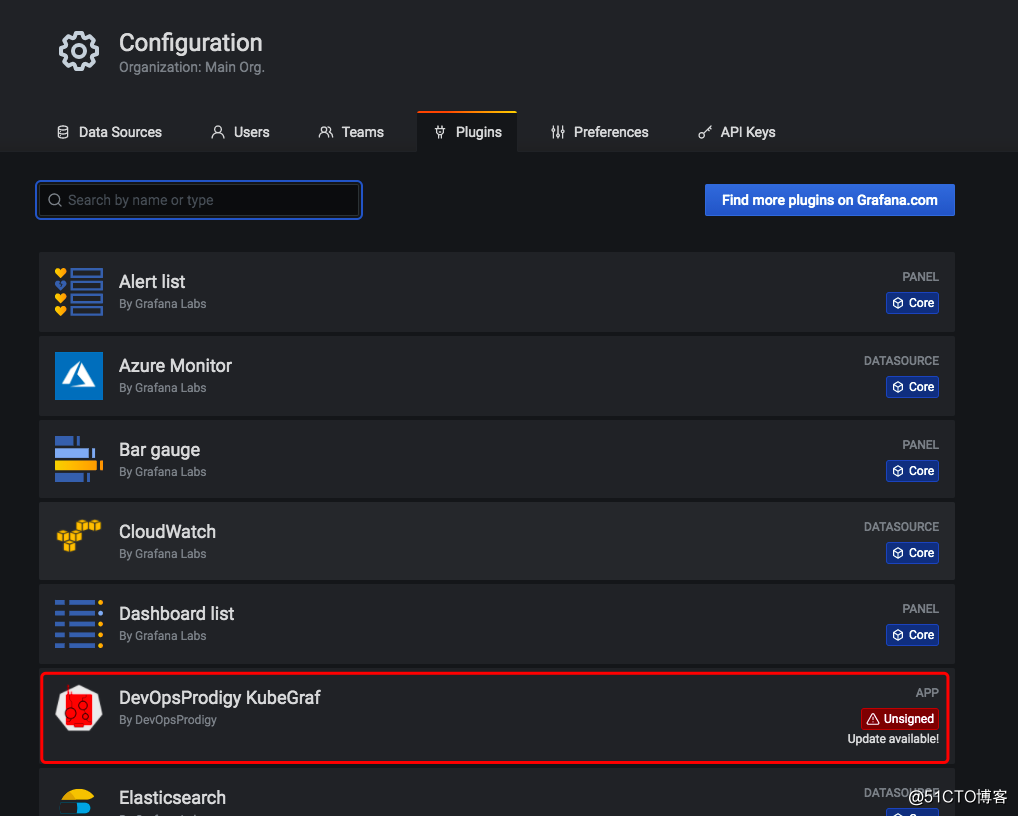Image resolution: width=1018 pixels, height=816 pixels.
Task: Open the API Keys tab
Action: (736, 132)
